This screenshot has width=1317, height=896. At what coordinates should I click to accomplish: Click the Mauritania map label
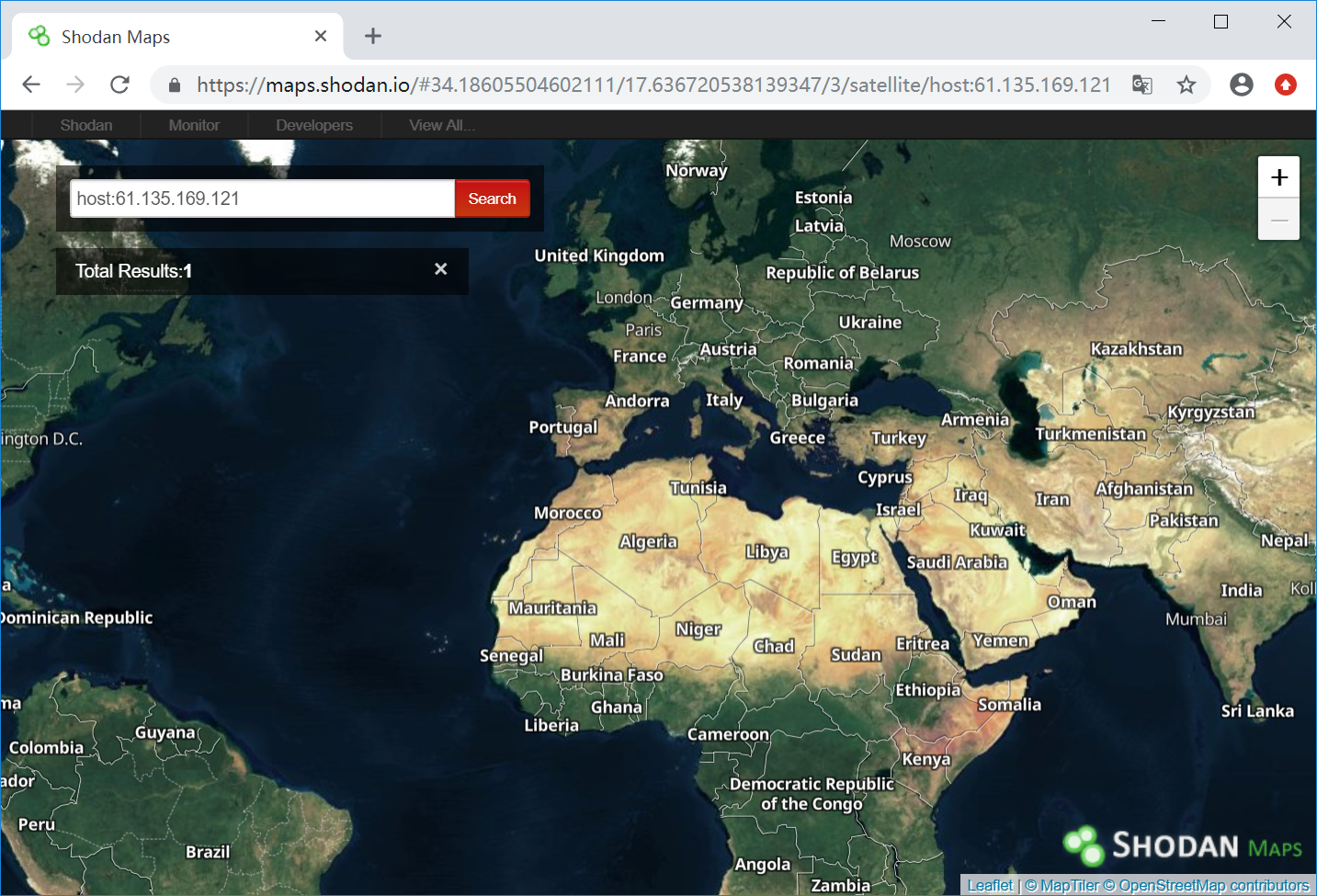[552, 607]
